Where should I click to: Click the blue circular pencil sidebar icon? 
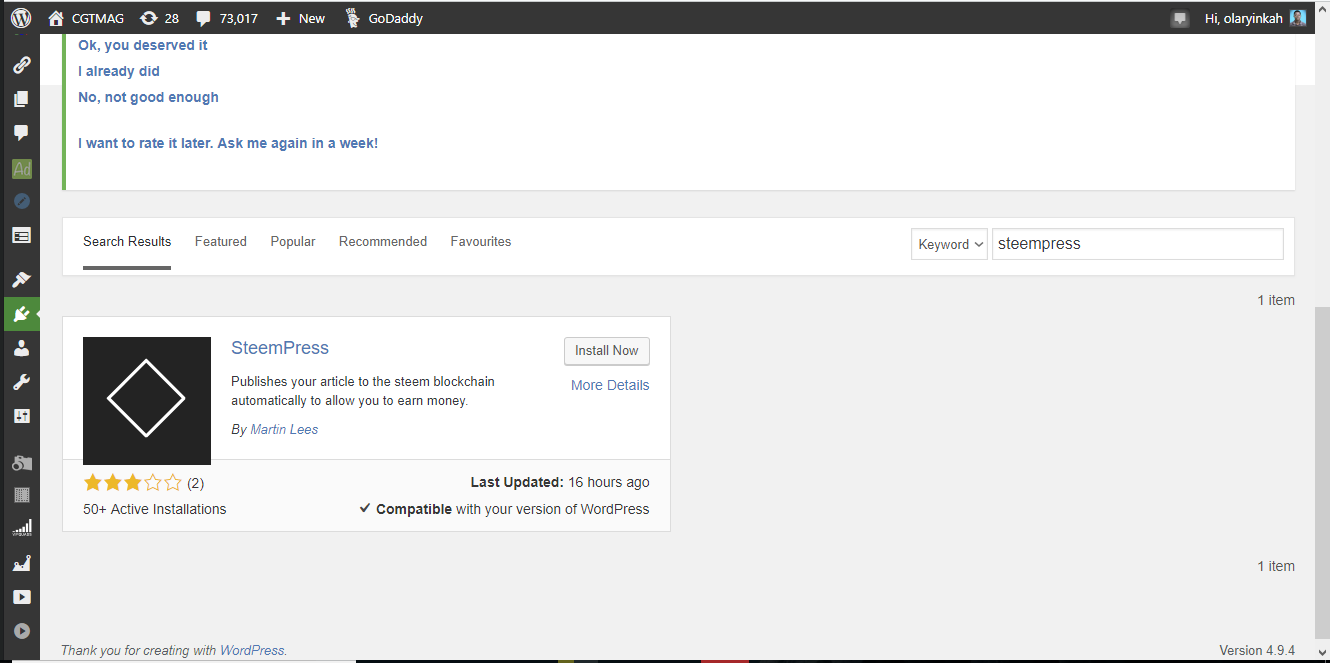[x=21, y=201]
